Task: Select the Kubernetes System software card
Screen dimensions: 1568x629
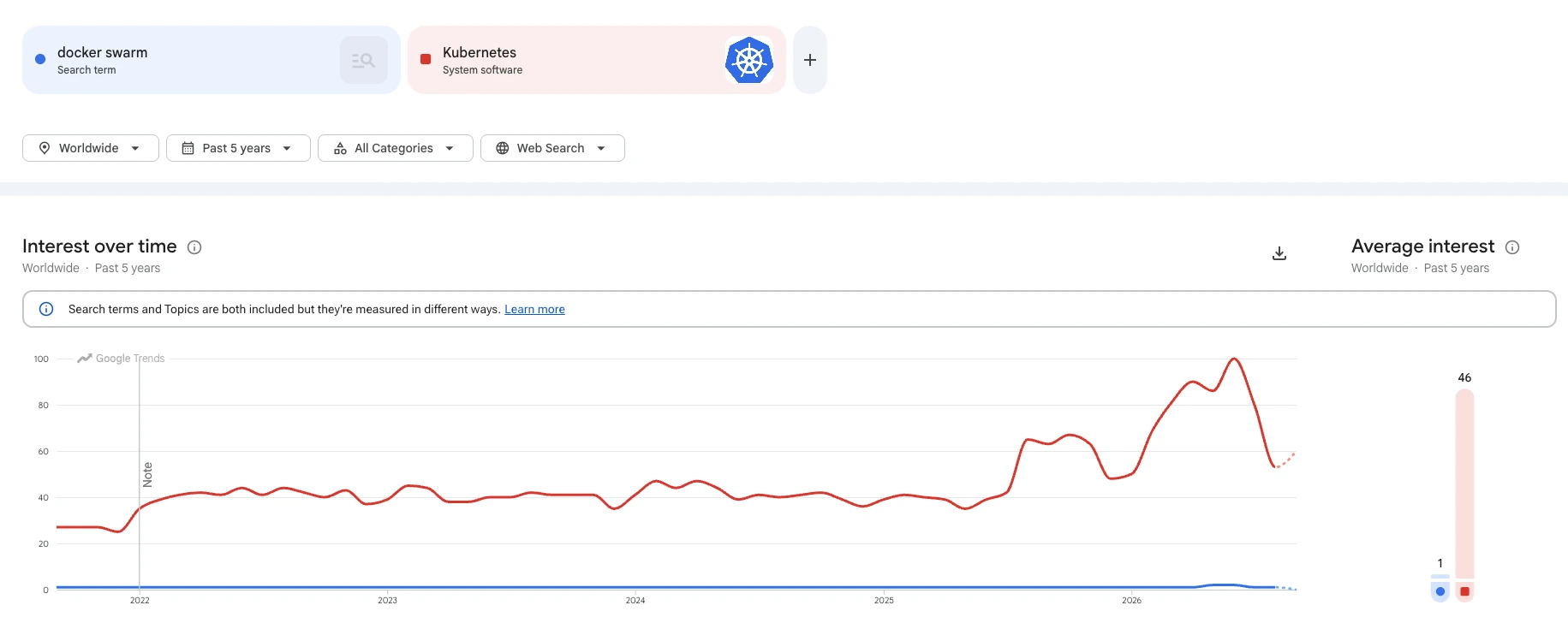Action: [x=597, y=60]
